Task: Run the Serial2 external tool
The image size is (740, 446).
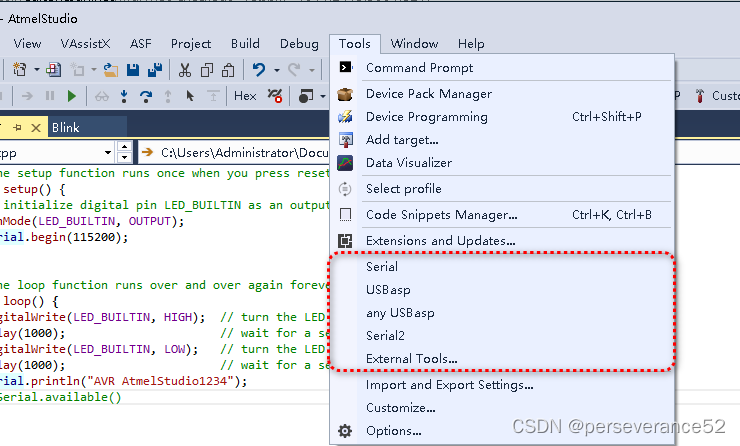Action: (503, 336)
